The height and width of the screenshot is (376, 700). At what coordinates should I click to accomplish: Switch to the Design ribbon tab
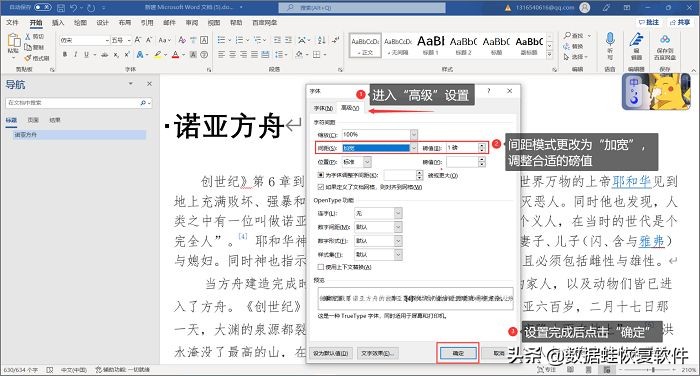click(x=102, y=22)
